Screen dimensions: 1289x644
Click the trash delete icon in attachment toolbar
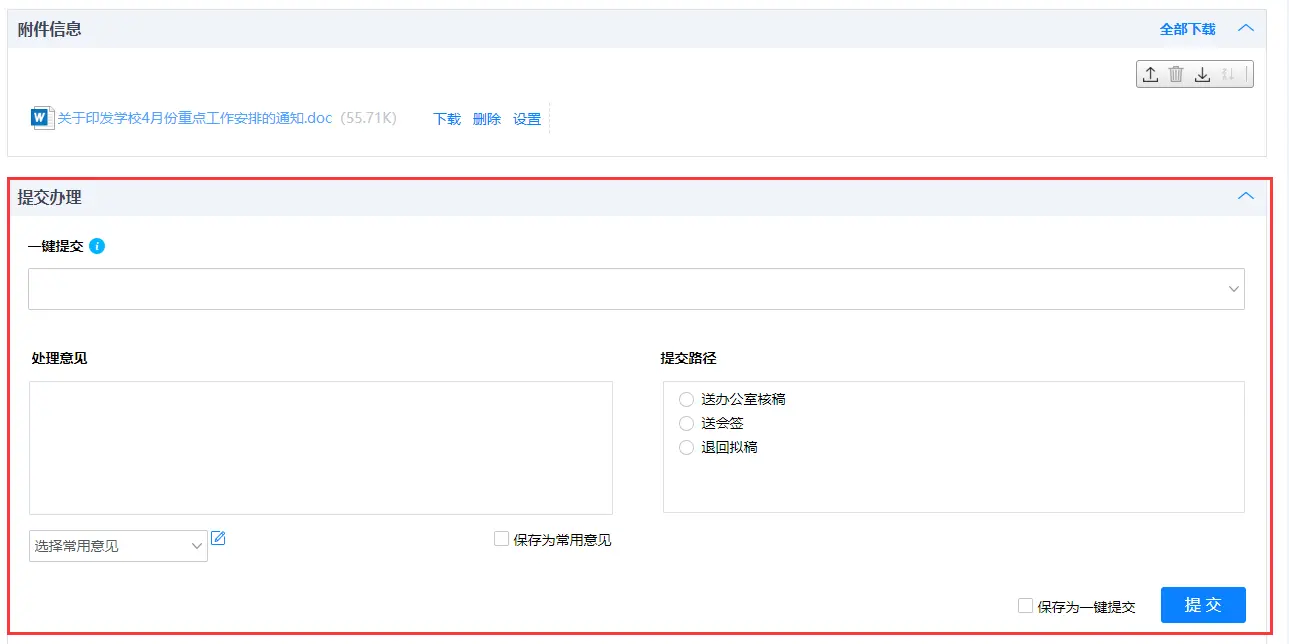coord(1177,74)
